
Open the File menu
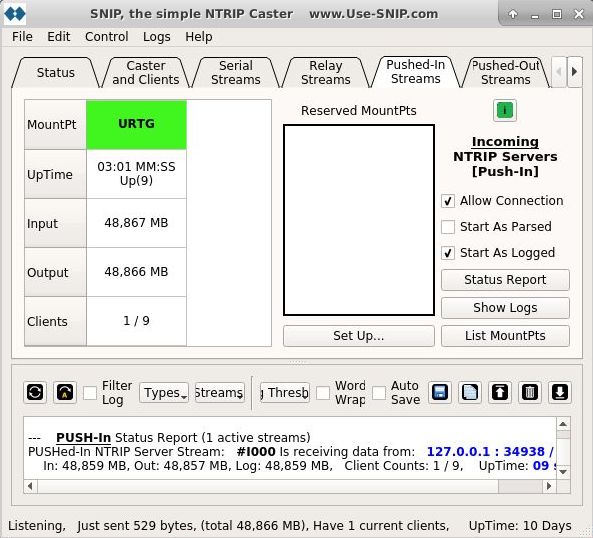click(x=22, y=37)
